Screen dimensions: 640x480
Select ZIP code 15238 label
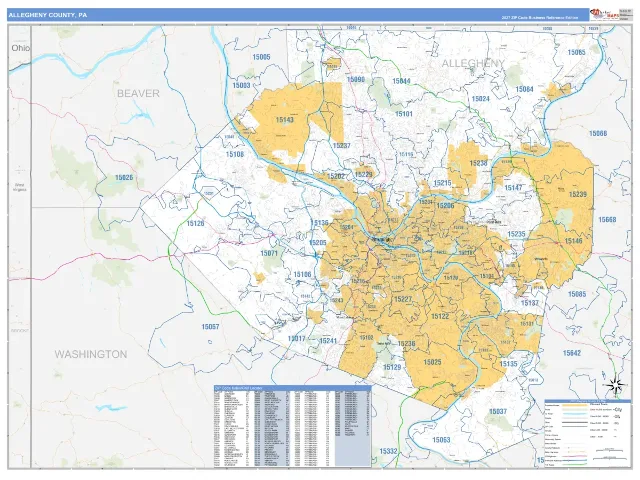coord(478,163)
